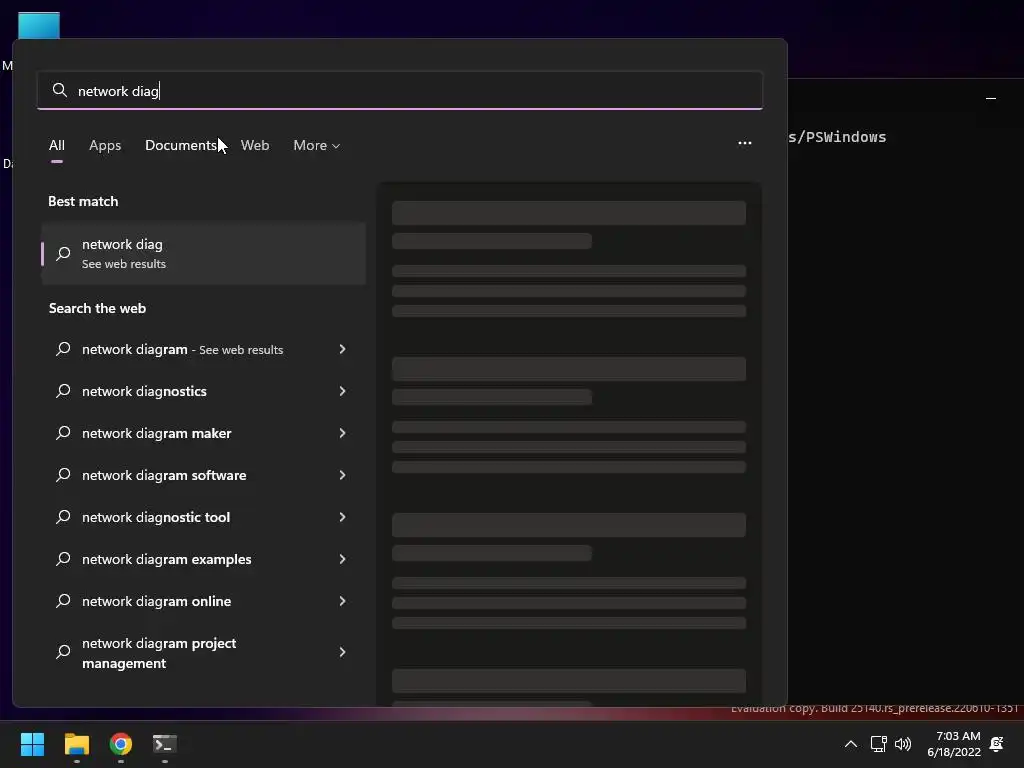Switch to the Apps tab
Viewport: 1024px width, 768px height.
(105, 145)
